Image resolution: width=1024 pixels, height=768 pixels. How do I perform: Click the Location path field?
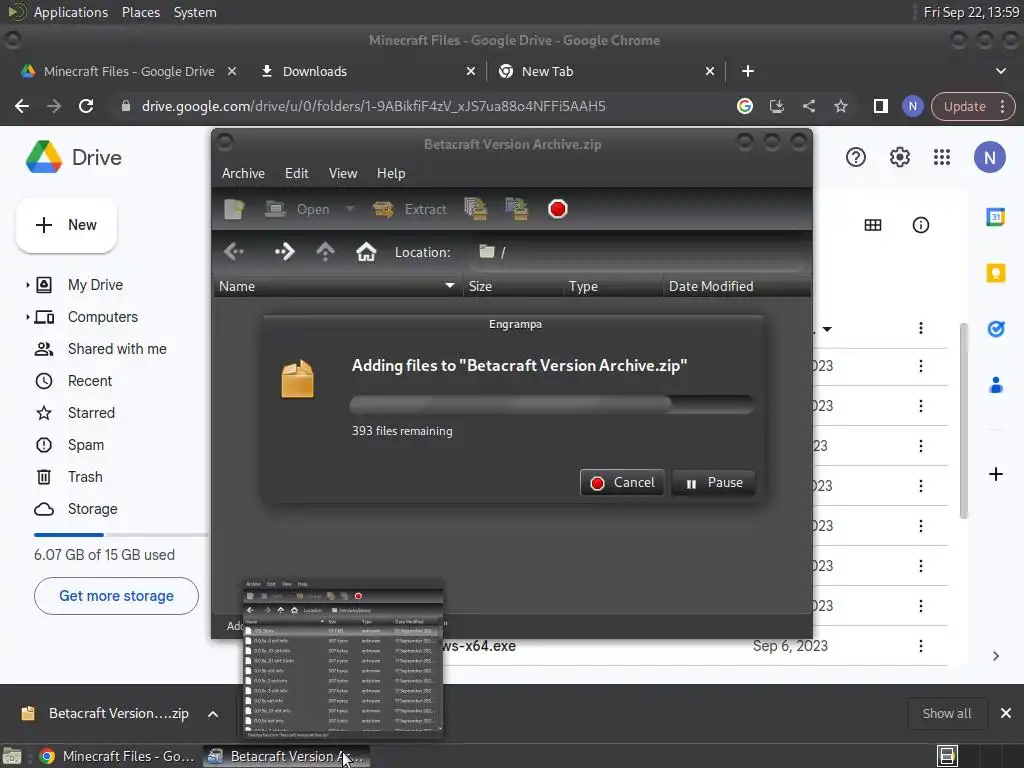point(637,252)
